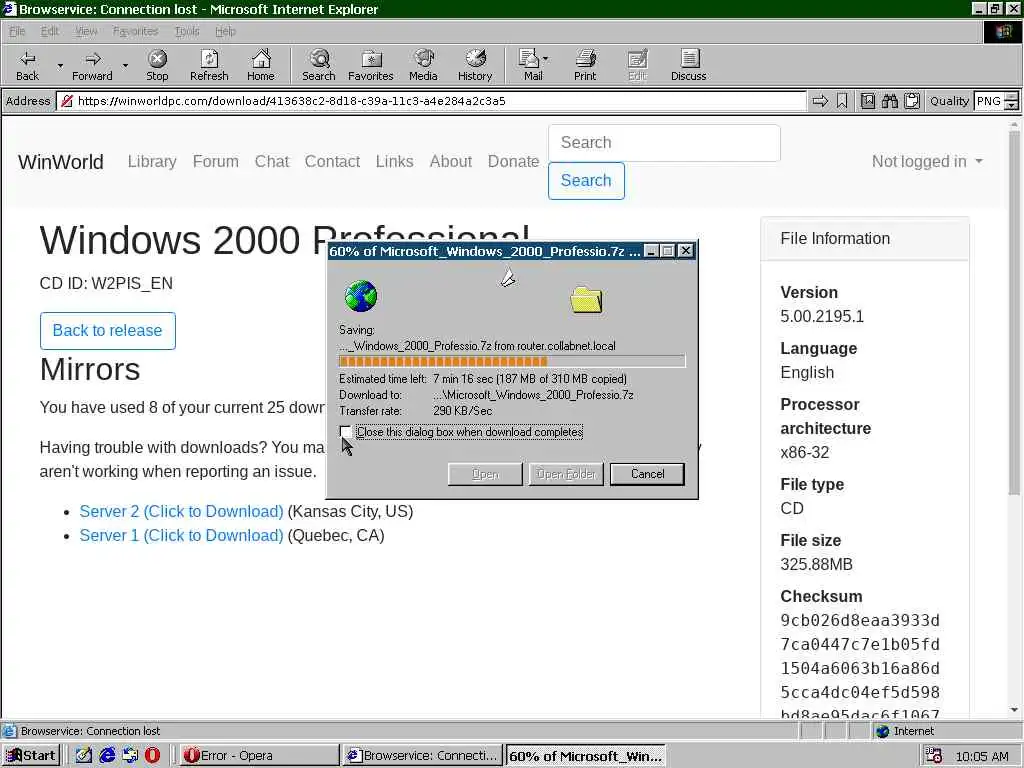Viewport: 1024px width, 768px height.
Task: Stop page loading with Stop button
Action: 157,65
